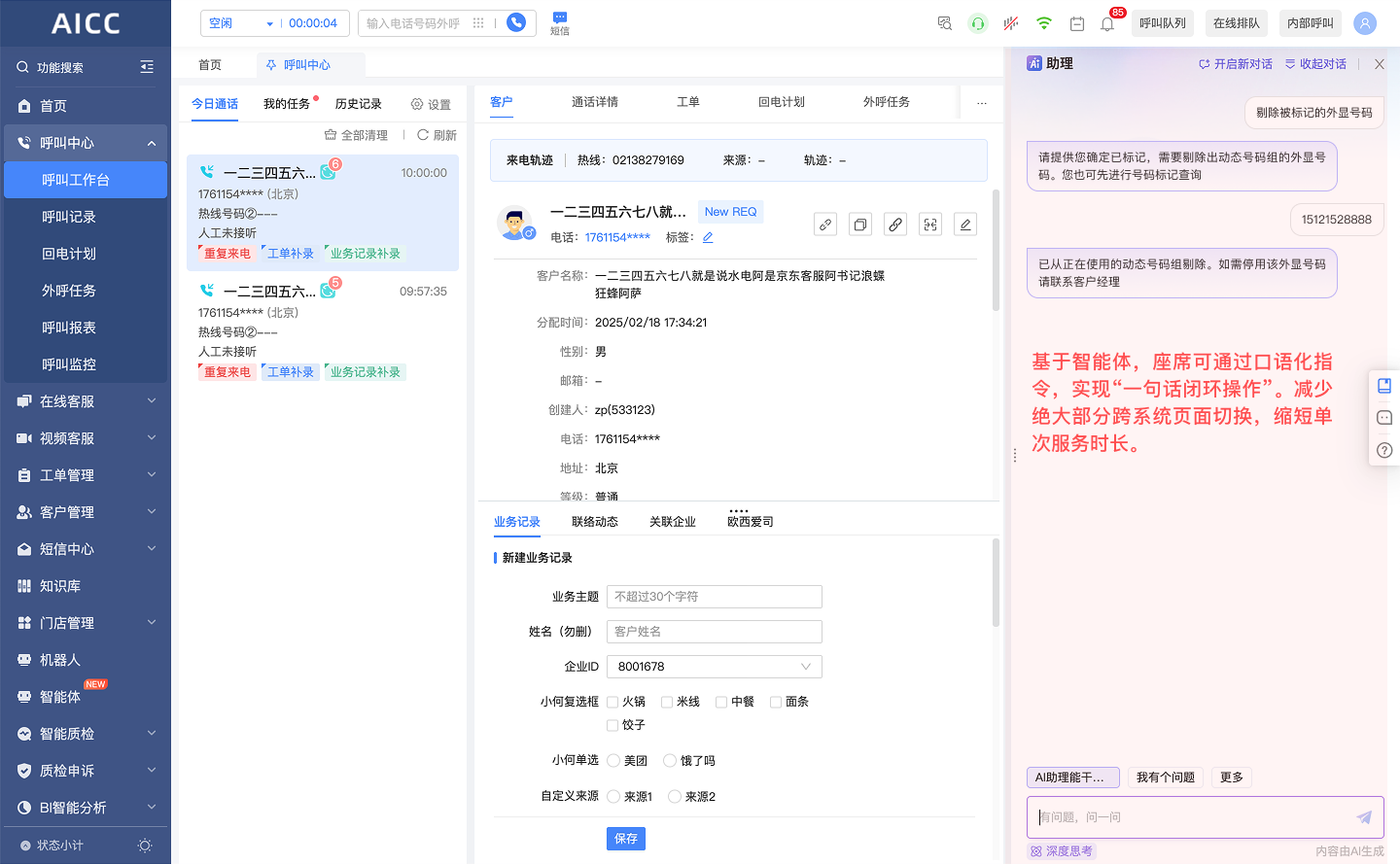Screen dimensions: 1400x864
Task: Click the edit pencil icon in customer toolbar
Action: pyautogui.click(x=965, y=225)
